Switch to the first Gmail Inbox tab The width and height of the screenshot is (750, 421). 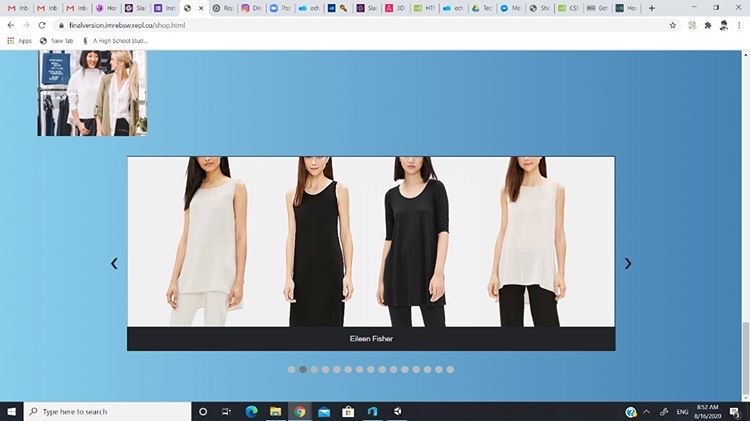pyautogui.click(x=18, y=8)
